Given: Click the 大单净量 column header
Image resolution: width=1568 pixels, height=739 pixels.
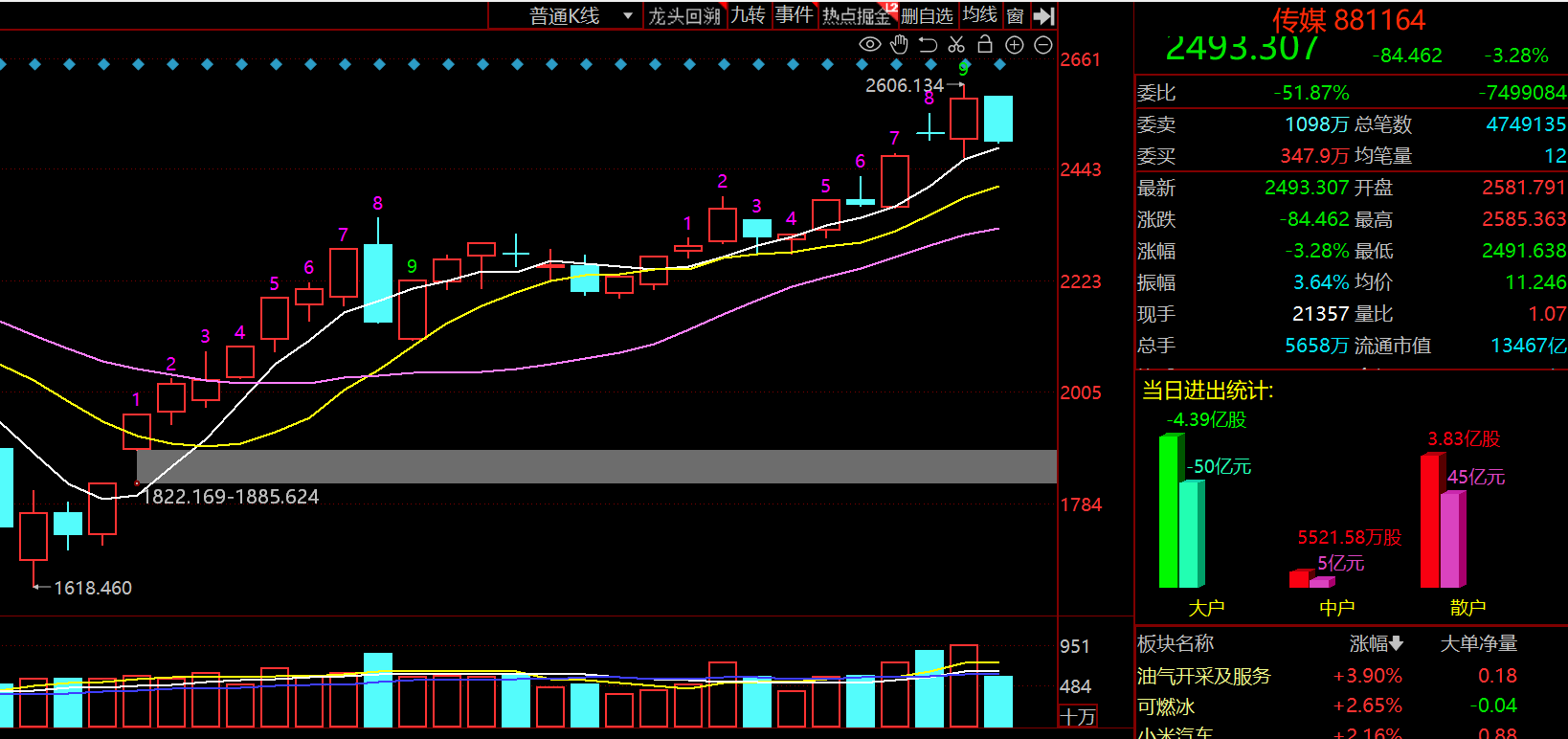Looking at the screenshot, I should [x=1479, y=643].
